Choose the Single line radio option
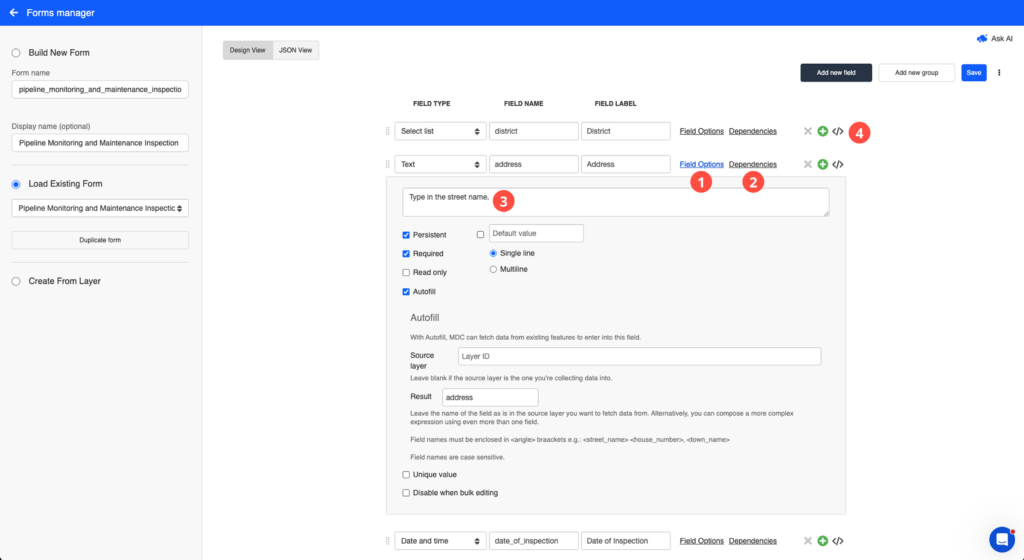Image resolution: width=1024 pixels, height=560 pixels. point(493,253)
